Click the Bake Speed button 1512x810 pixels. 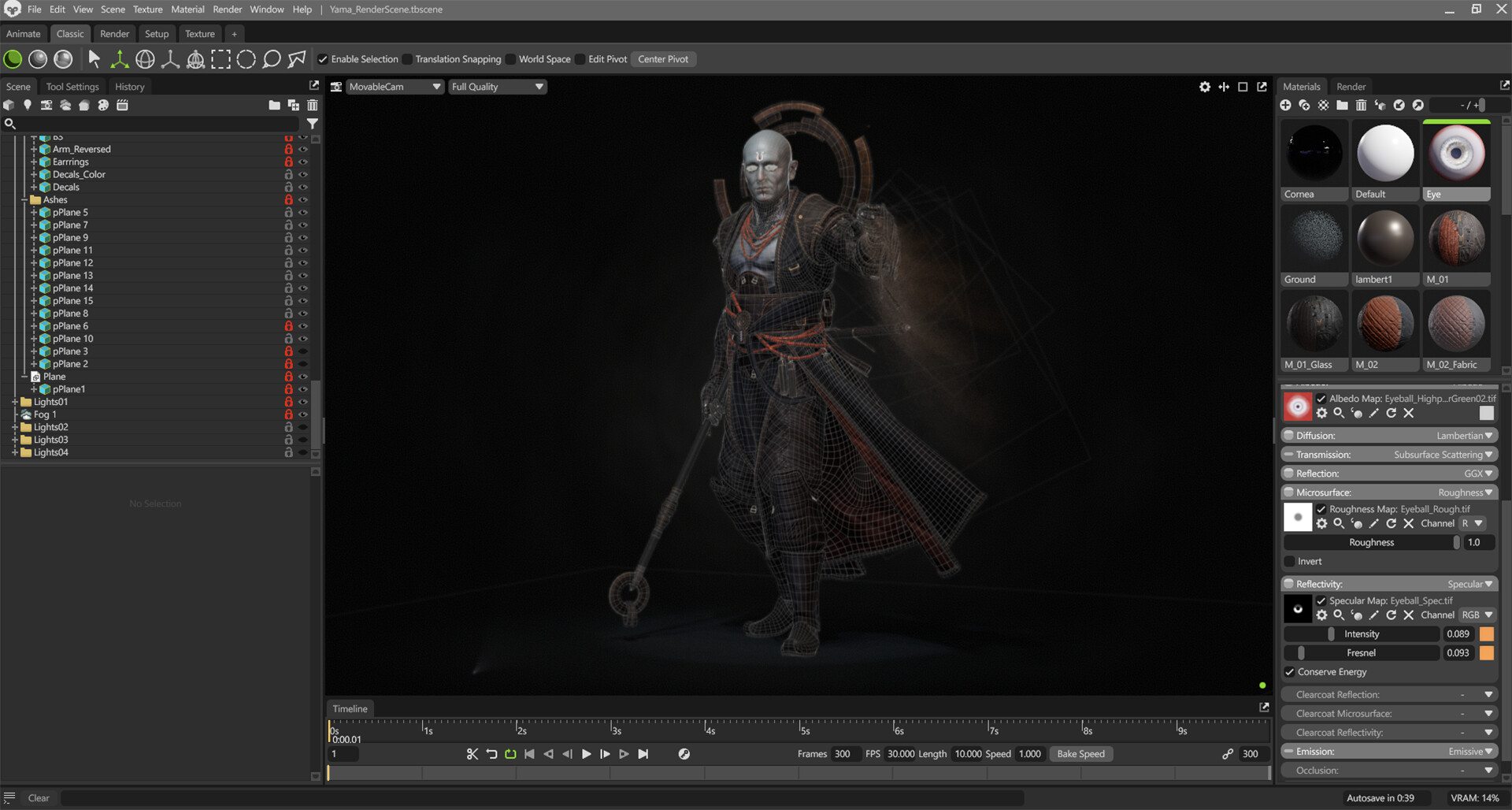(1080, 754)
